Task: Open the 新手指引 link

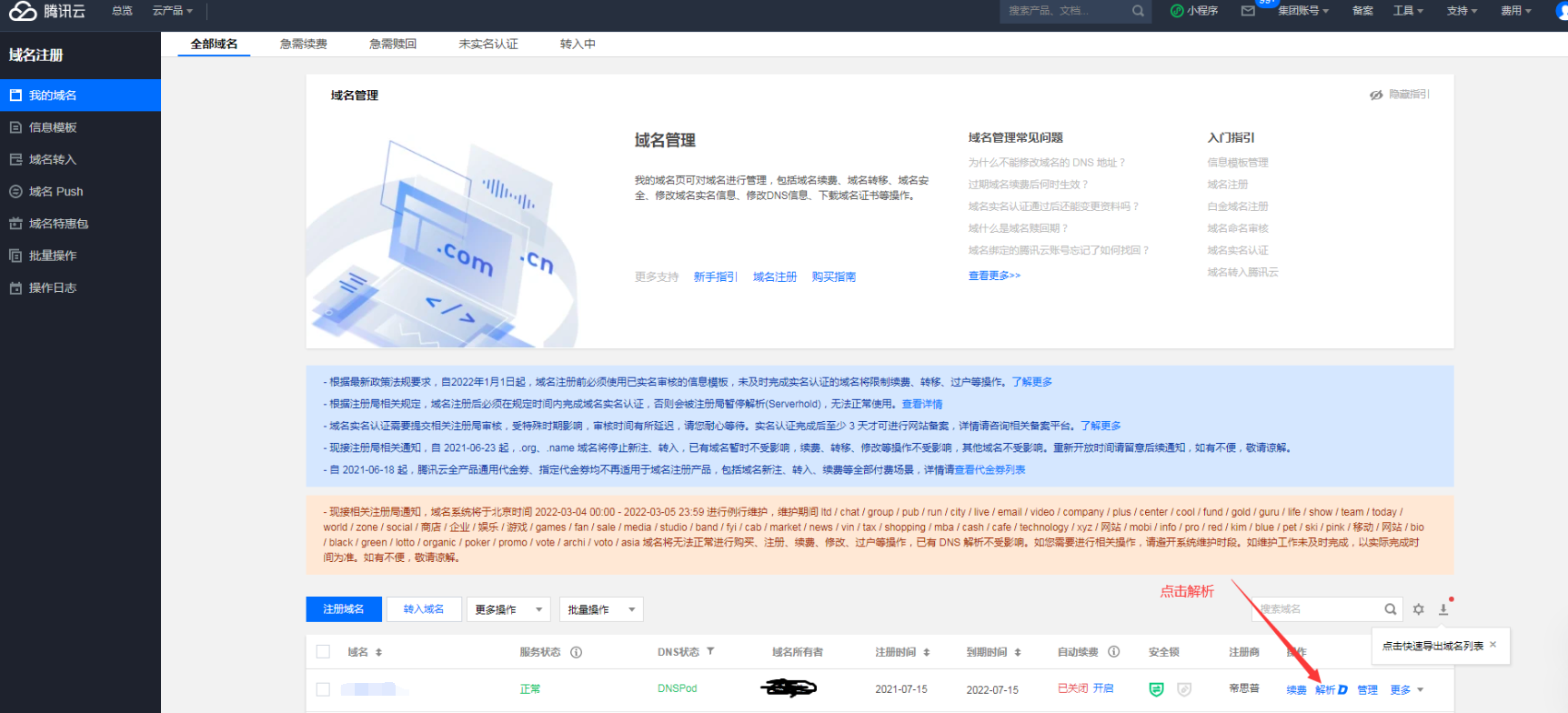Action: click(x=715, y=276)
